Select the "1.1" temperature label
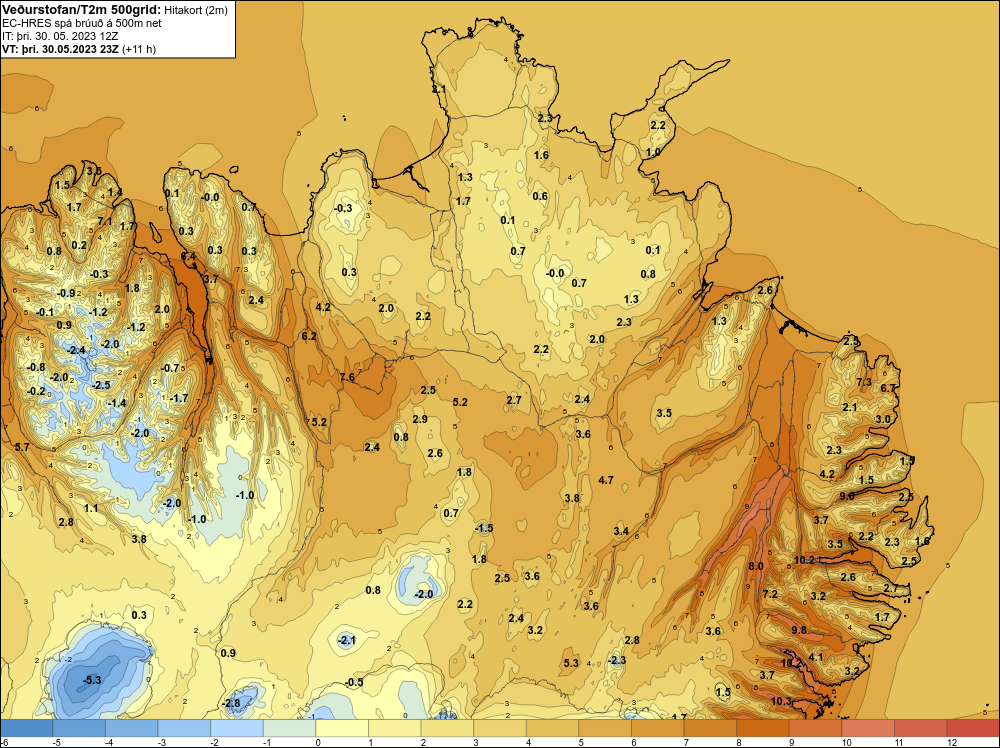1000x748 pixels. (91, 508)
